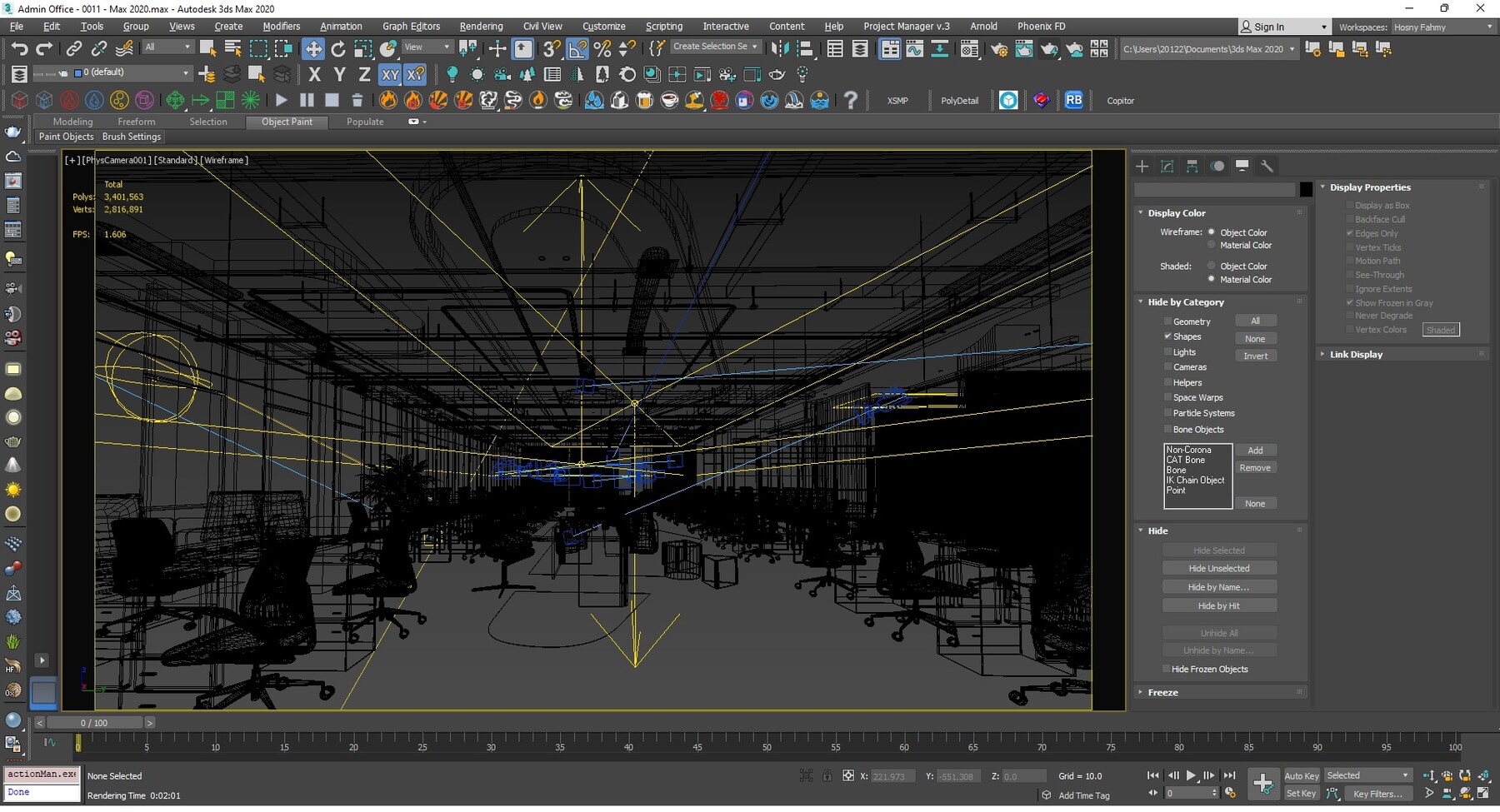Activate the Rotate tool
Viewport: 1500px width, 812px height.
click(x=337, y=49)
